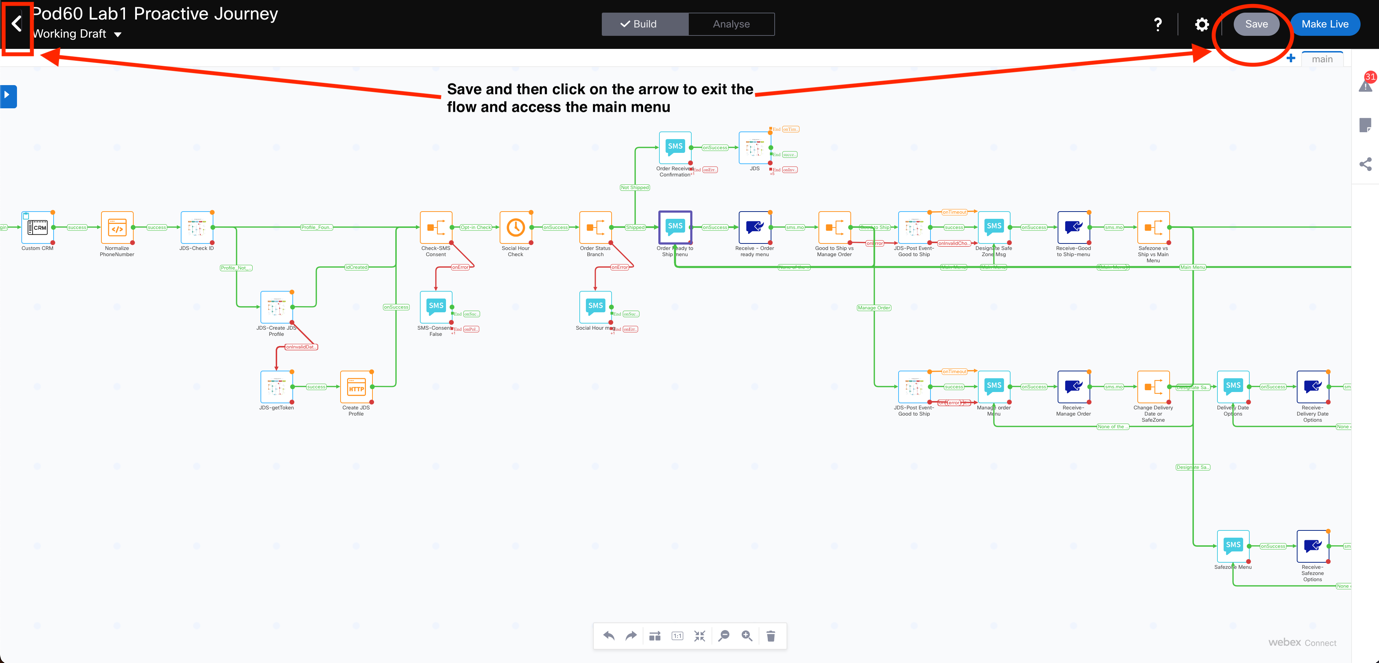Open the notes icon in right sidebar
This screenshot has height=663, width=1379.
(x=1366, y=125)
